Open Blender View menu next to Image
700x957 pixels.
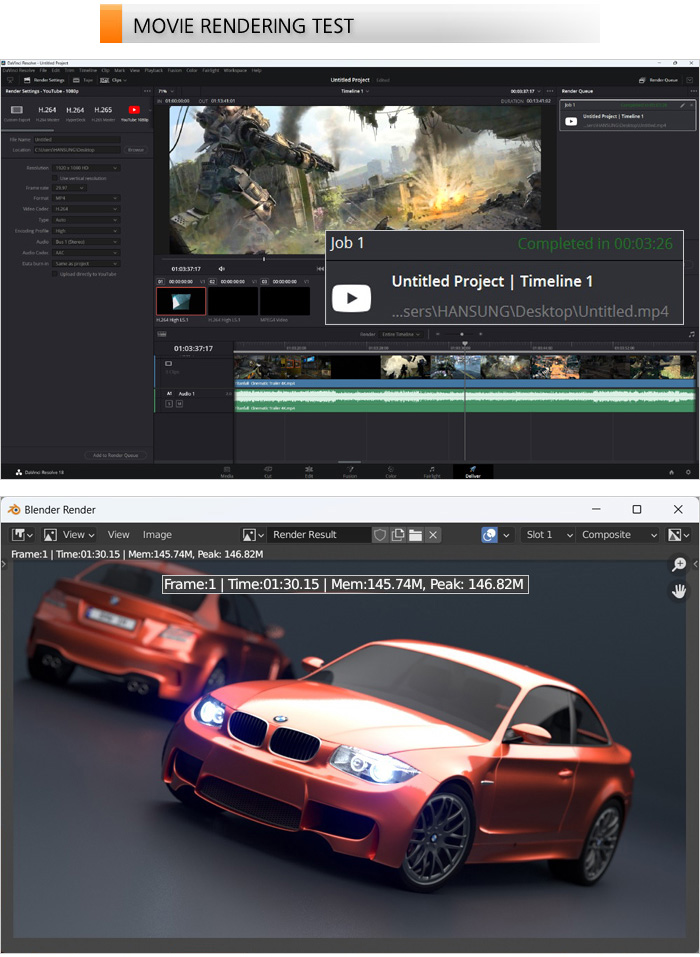click(x=118, y=535)
